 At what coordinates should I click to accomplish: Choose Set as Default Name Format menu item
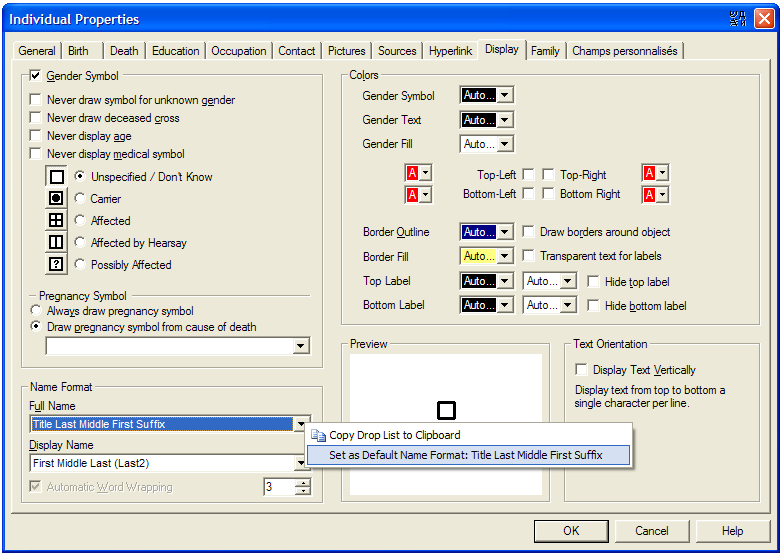click(x=466, y=455)
